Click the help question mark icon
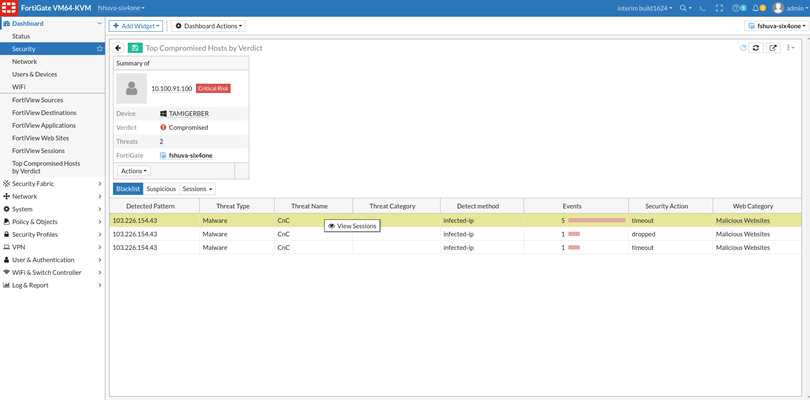This screenshot has height=400, width=810. tap(737, 8)
